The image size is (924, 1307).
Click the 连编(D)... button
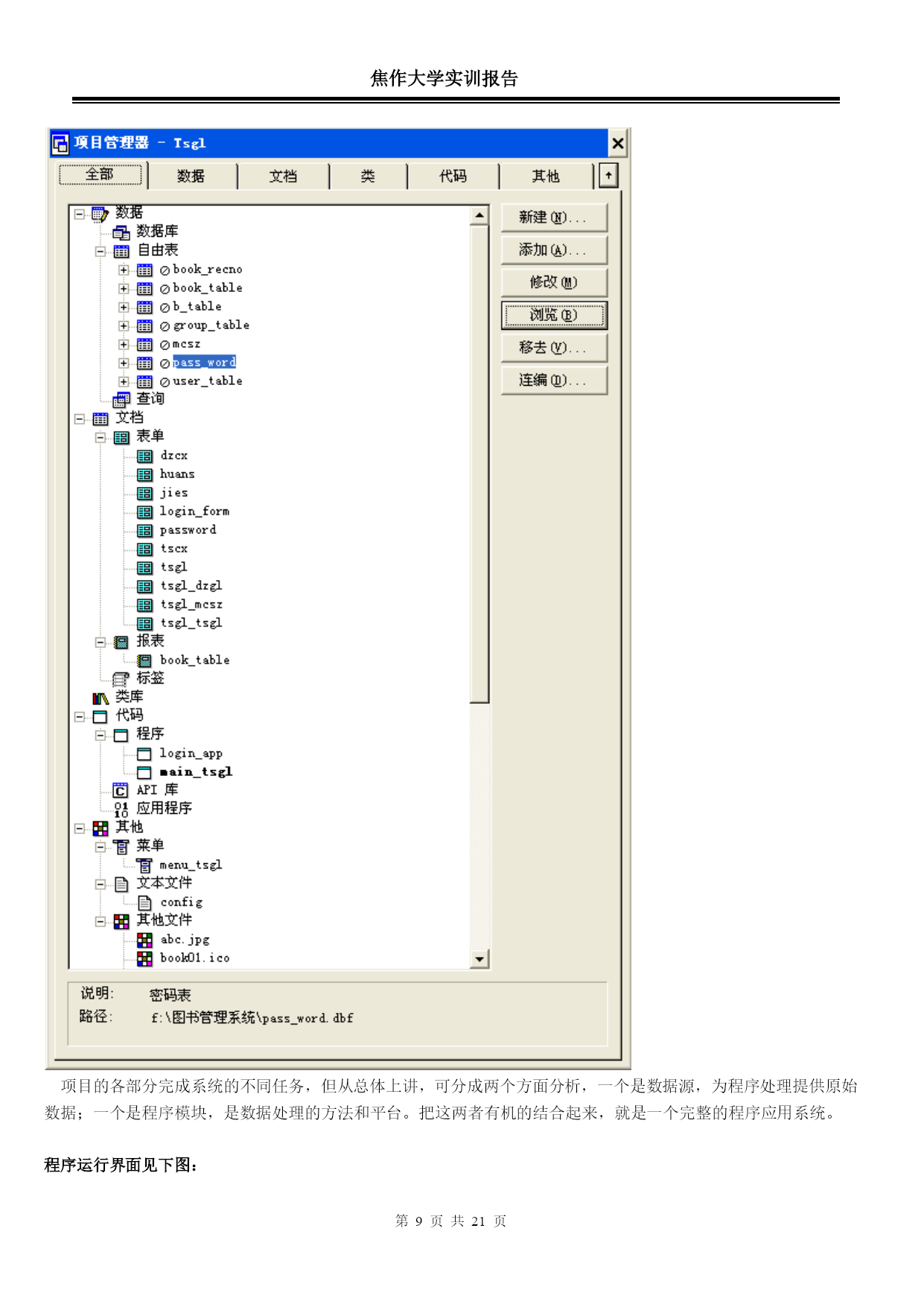[554, 381]
